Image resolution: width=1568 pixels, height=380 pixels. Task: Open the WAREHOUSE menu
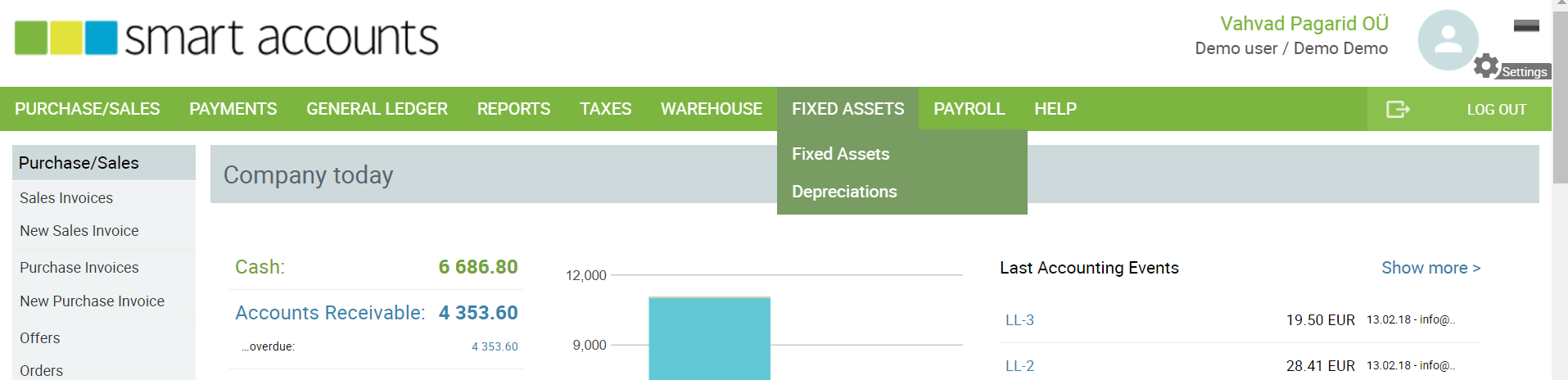(712, 109)
